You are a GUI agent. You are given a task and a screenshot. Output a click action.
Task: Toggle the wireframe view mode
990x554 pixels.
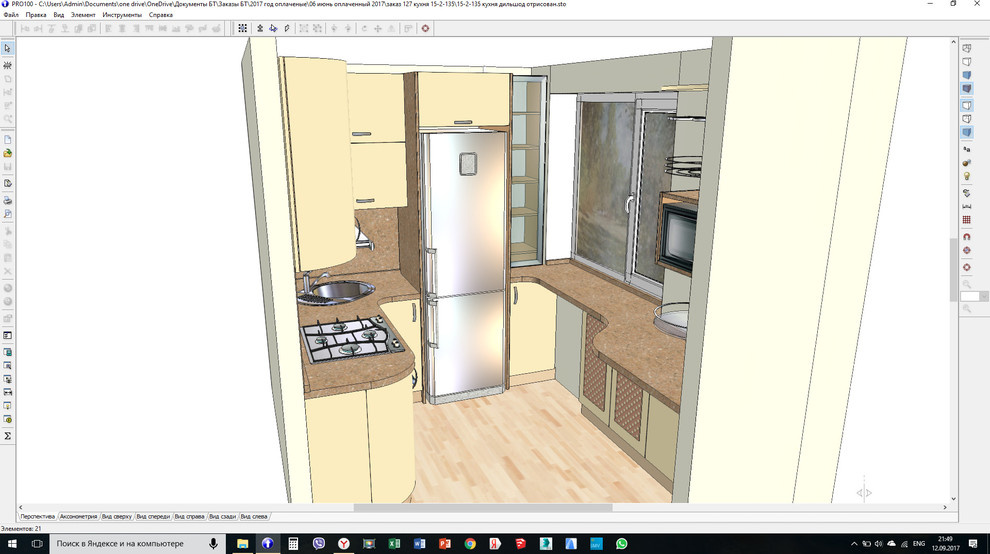[967, 48]
